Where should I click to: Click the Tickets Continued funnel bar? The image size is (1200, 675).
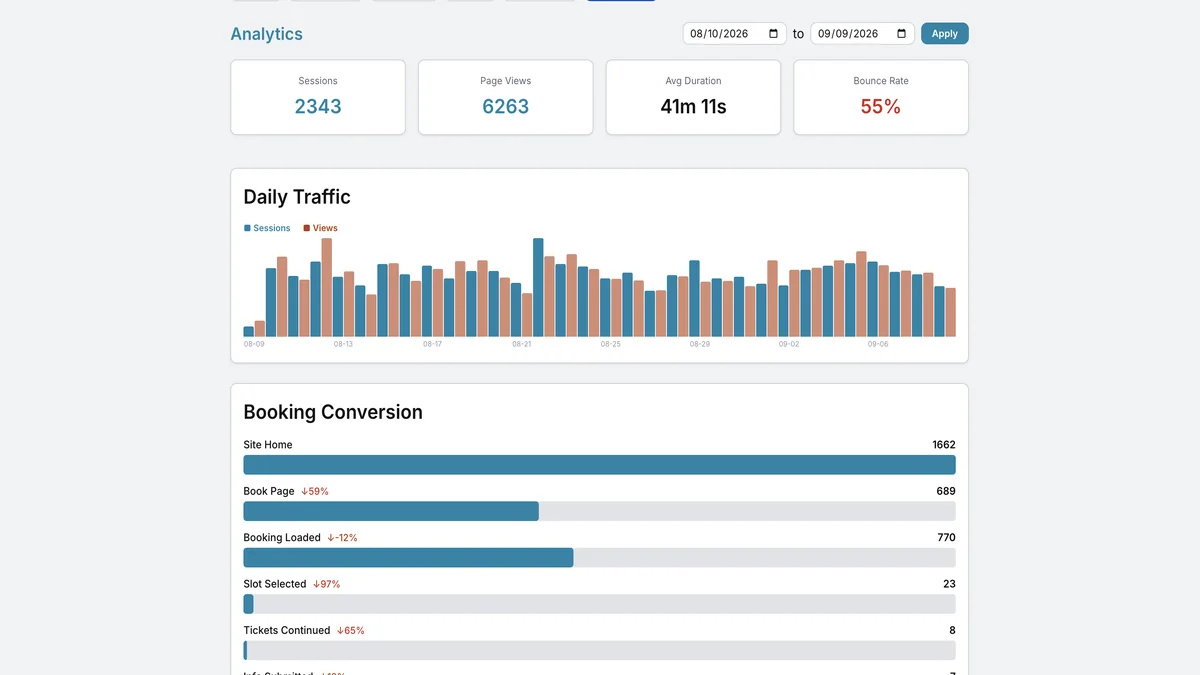599,650
